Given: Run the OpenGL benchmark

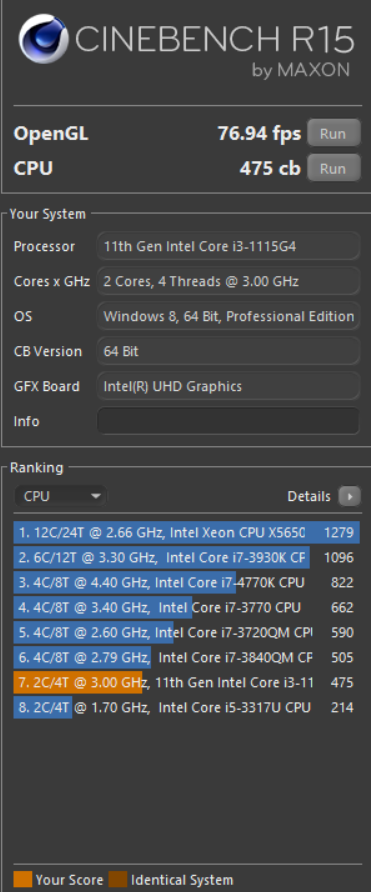Looking at the screenshot, I should tap(333, 134).
